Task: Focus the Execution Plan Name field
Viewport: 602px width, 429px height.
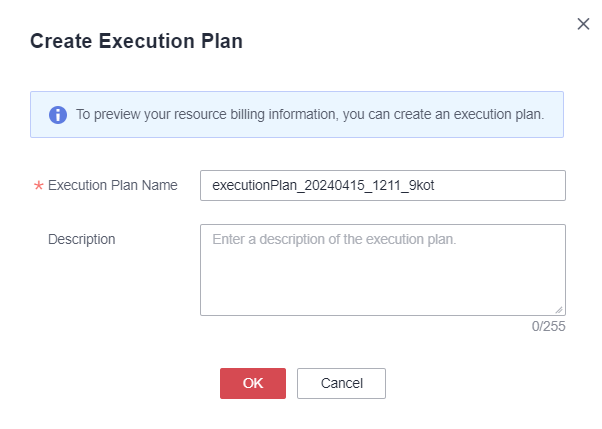Action: 383,186
